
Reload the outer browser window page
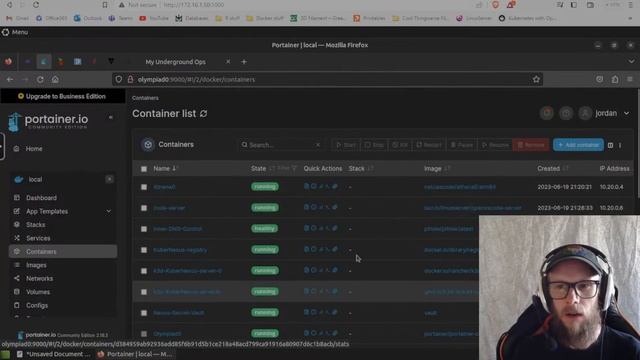(x=36, y=5)
